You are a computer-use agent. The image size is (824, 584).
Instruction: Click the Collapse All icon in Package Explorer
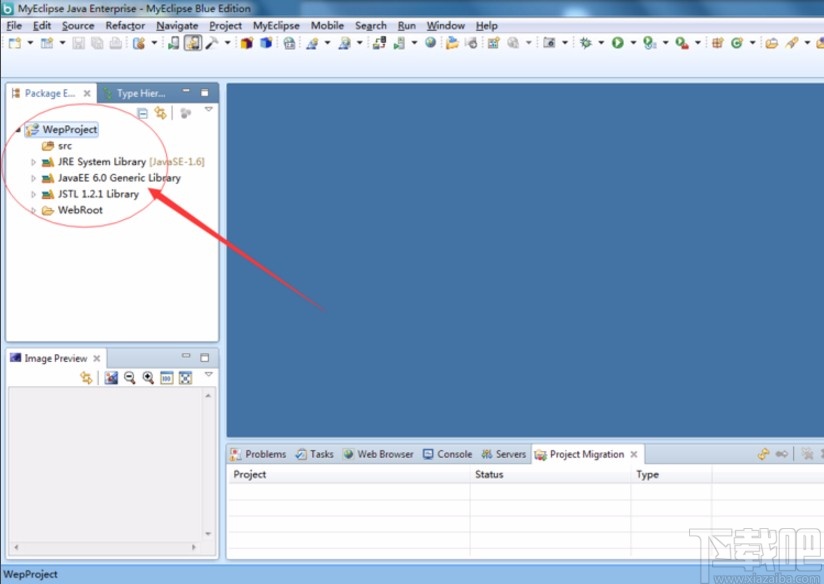pyautogui.click(x=142, y=113)
